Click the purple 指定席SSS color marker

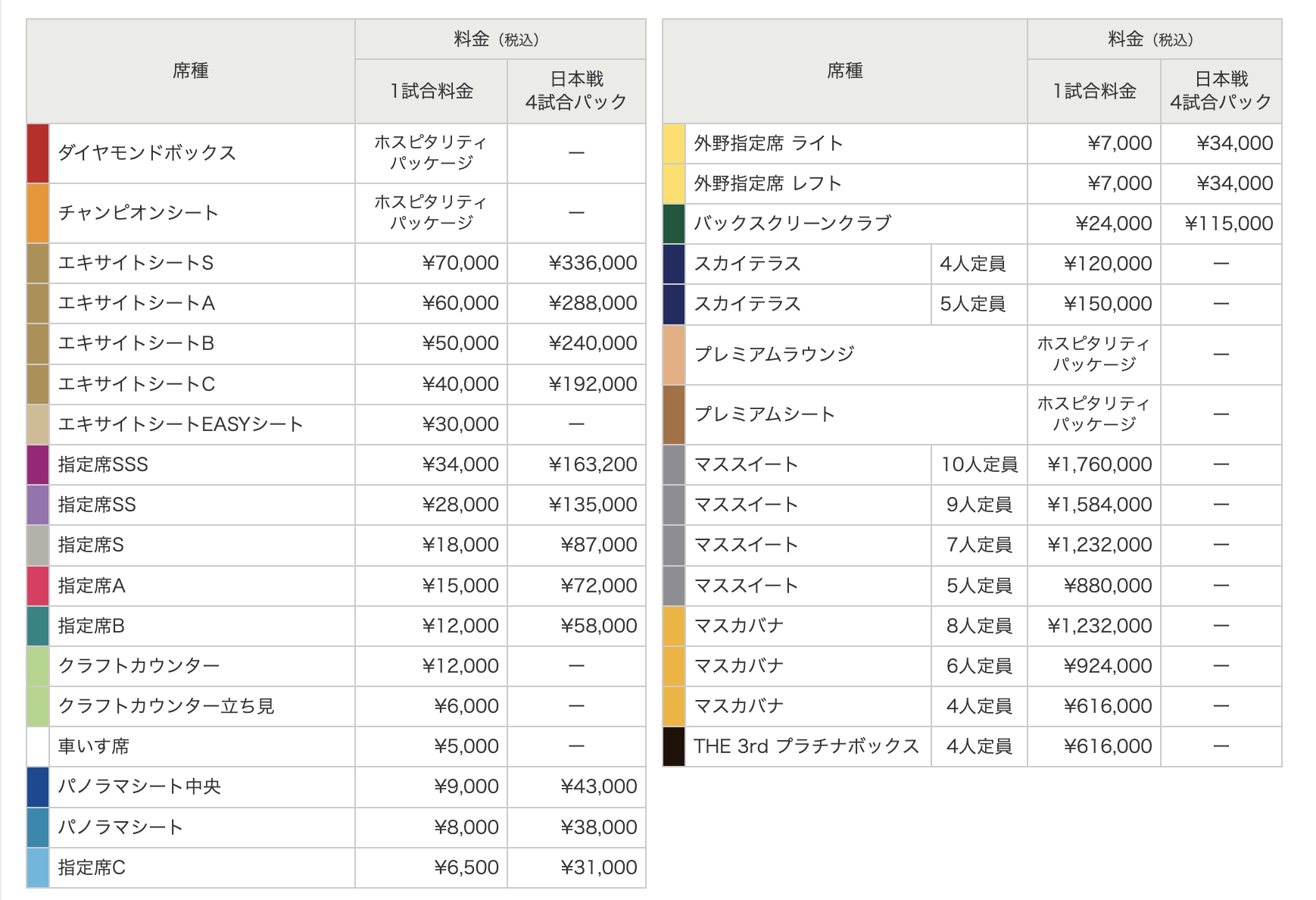(x=36, y=464)
